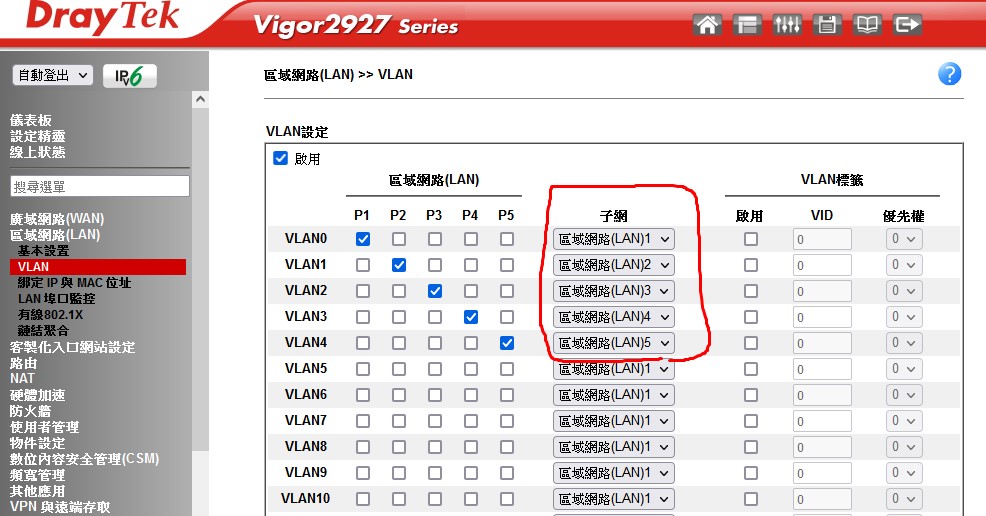Open the 自動登出 auto logout dropdown
This screenshot has width=986, height=516.
pyautogui.click(x=53, y=75)
